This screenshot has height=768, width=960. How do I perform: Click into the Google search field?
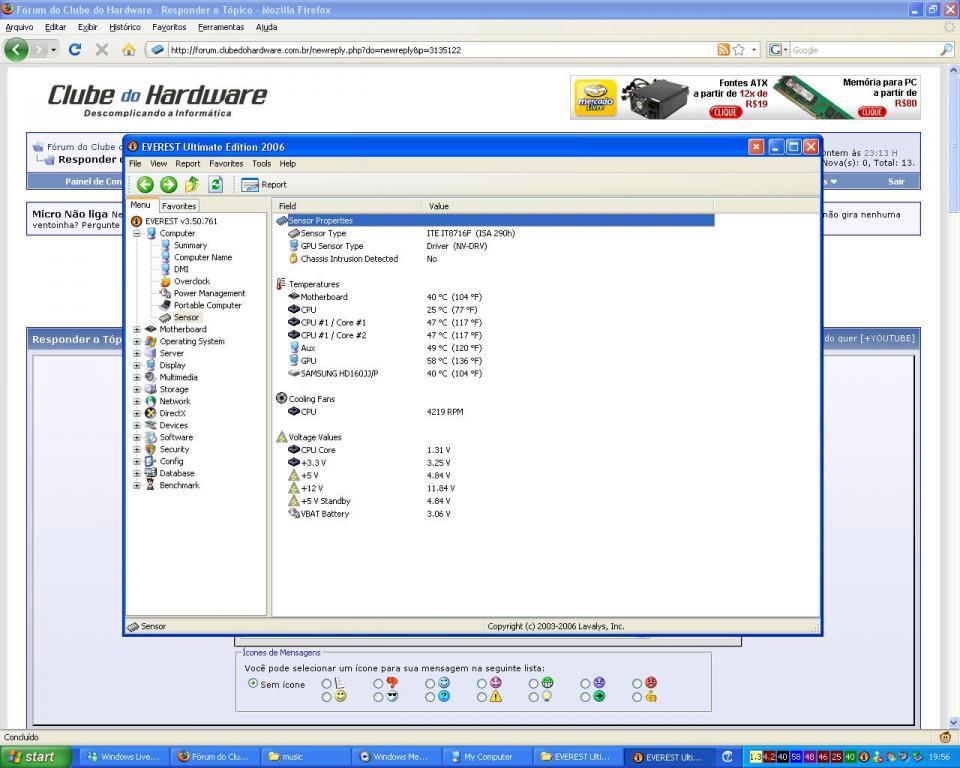864,50
